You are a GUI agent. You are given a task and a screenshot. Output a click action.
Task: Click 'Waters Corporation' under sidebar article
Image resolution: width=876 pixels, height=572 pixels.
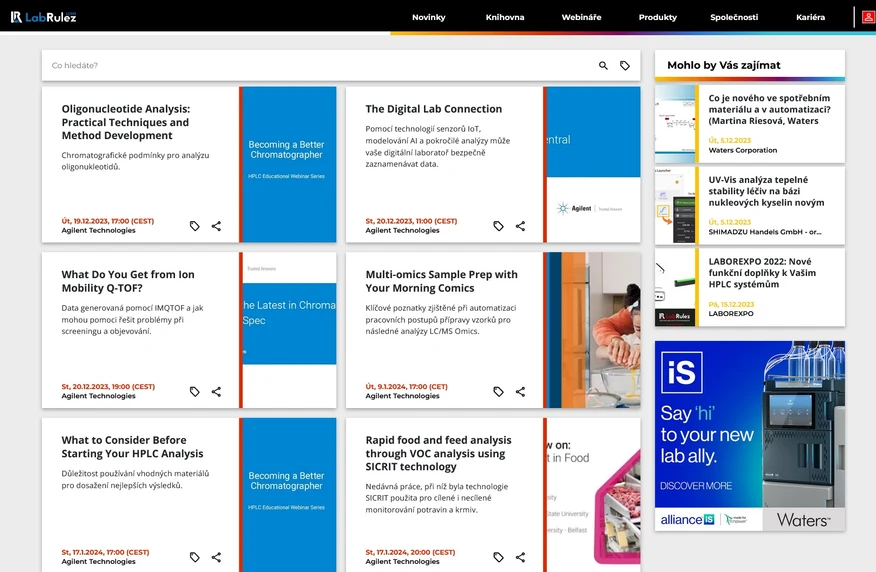pyautogui.click(x=742, y=150)
